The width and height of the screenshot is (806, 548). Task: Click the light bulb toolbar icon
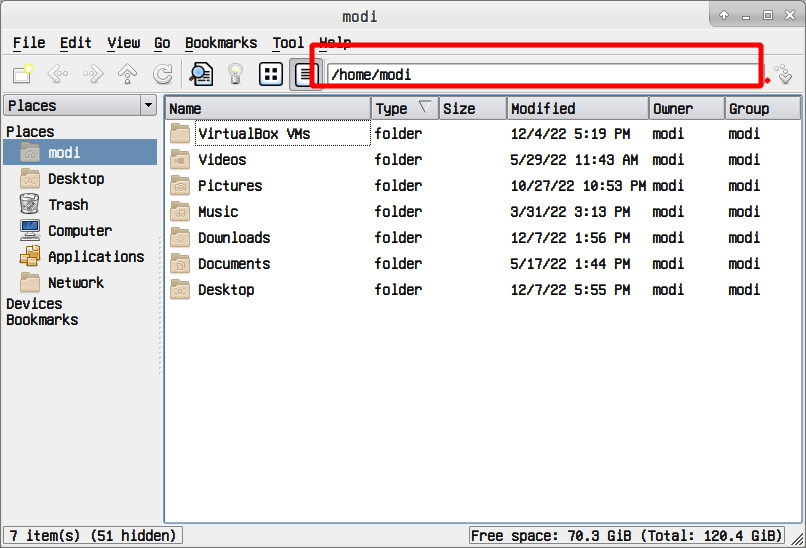pos(235,74)
